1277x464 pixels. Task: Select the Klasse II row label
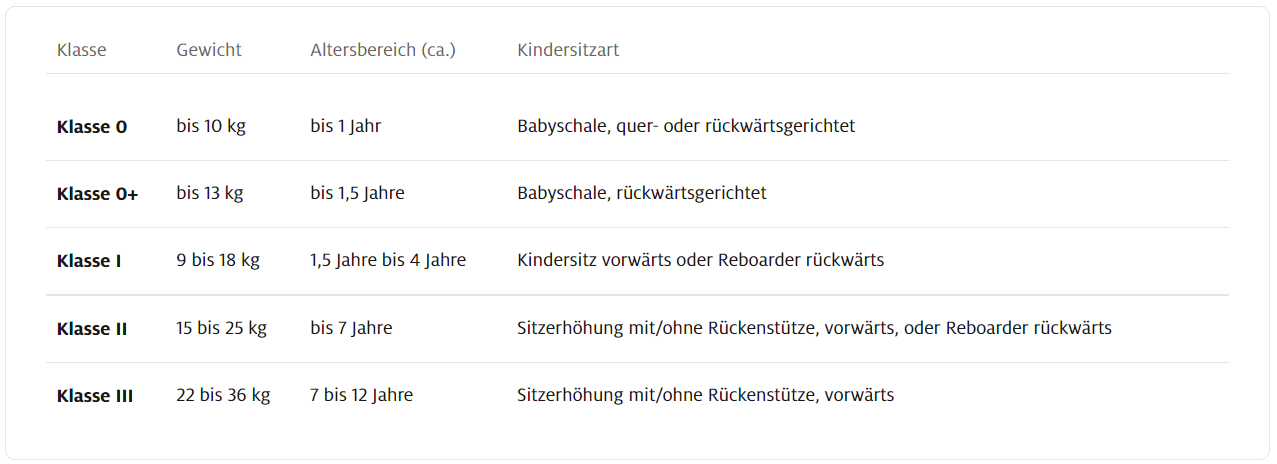point(92,328)
